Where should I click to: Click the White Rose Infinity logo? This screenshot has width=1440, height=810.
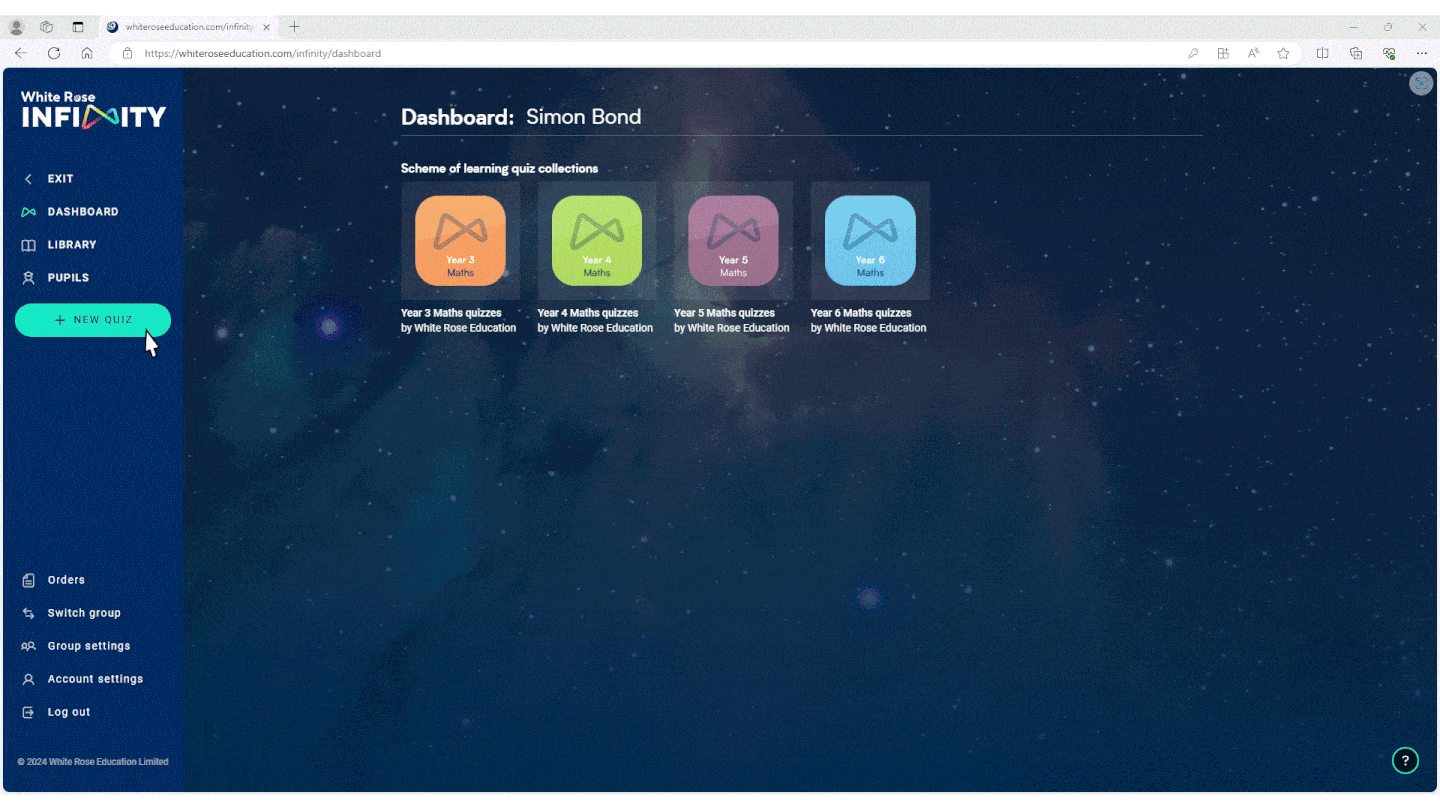[x=93, y=110]
